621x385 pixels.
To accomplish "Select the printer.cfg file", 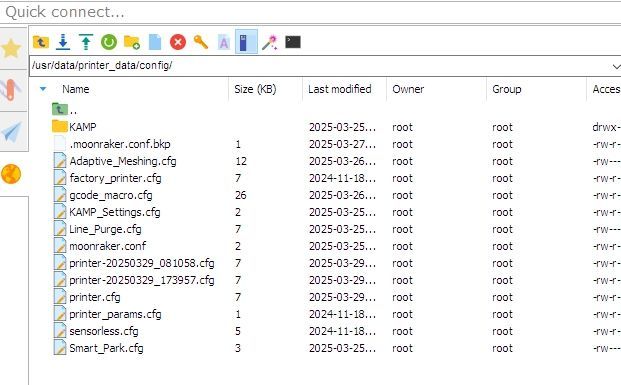I will coord(95,297).
